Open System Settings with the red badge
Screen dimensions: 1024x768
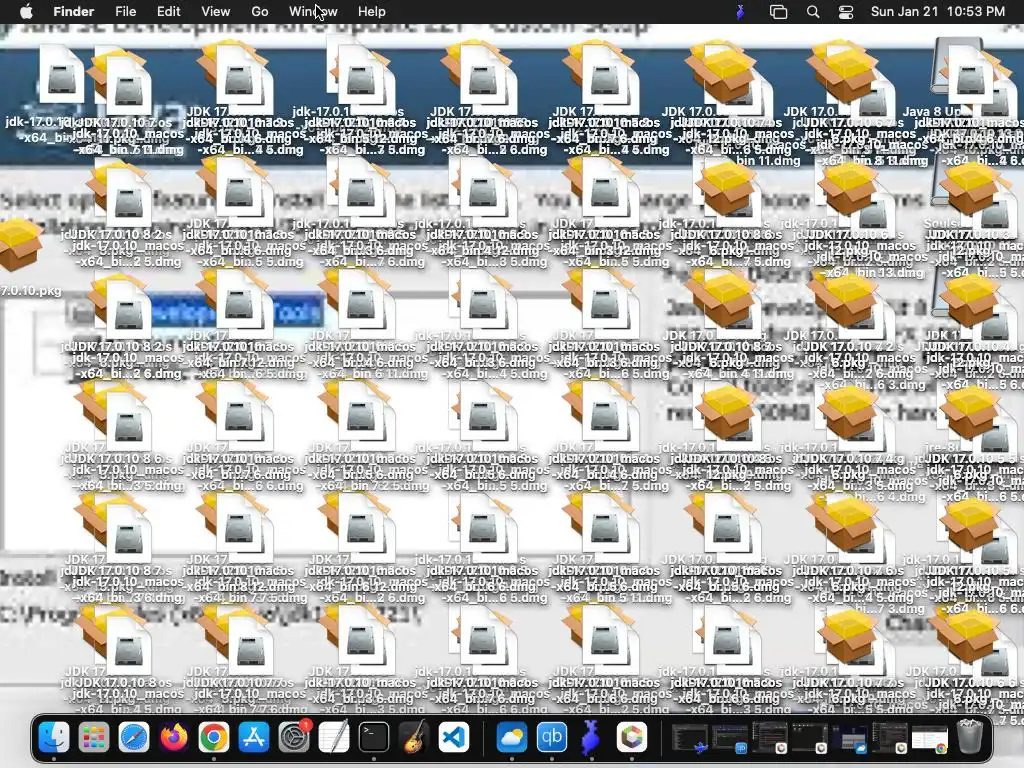tap(295, 737)
